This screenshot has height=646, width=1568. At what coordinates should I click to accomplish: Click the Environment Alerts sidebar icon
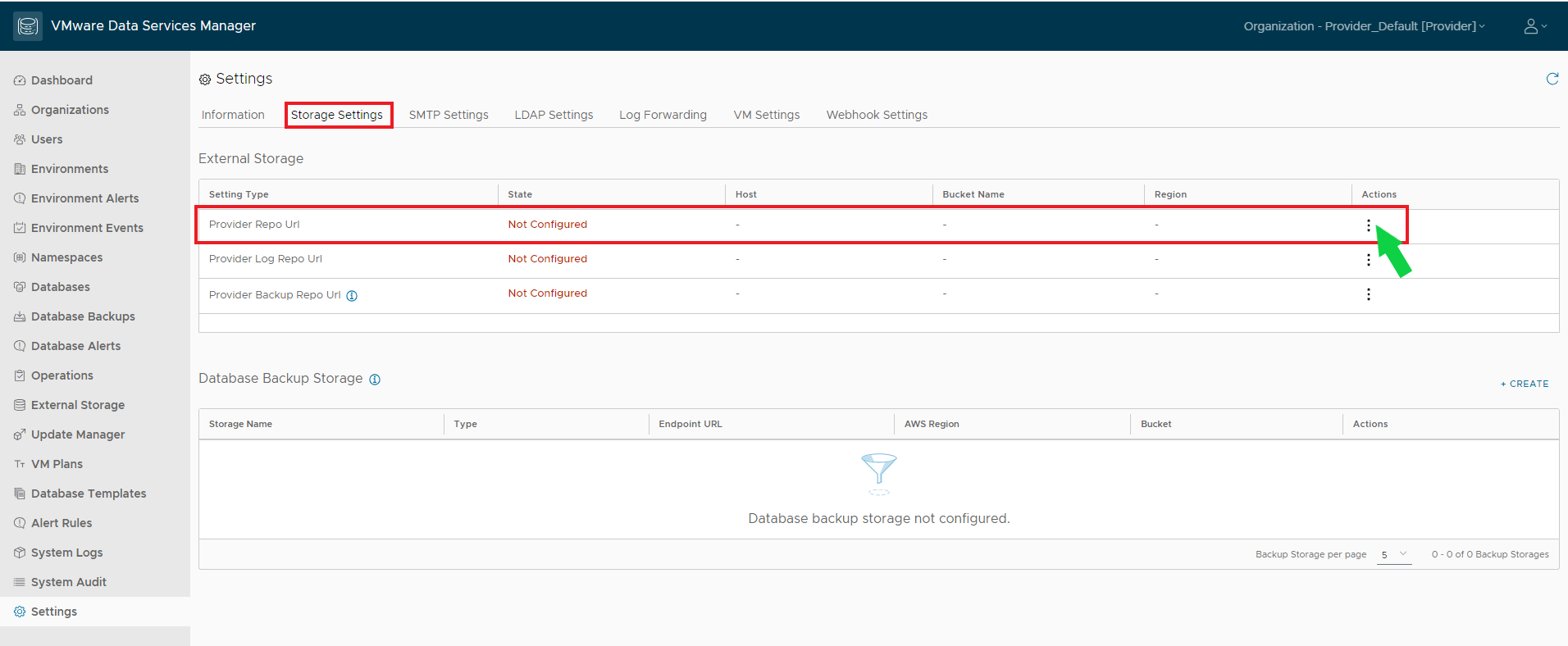(x=20, y=198)
